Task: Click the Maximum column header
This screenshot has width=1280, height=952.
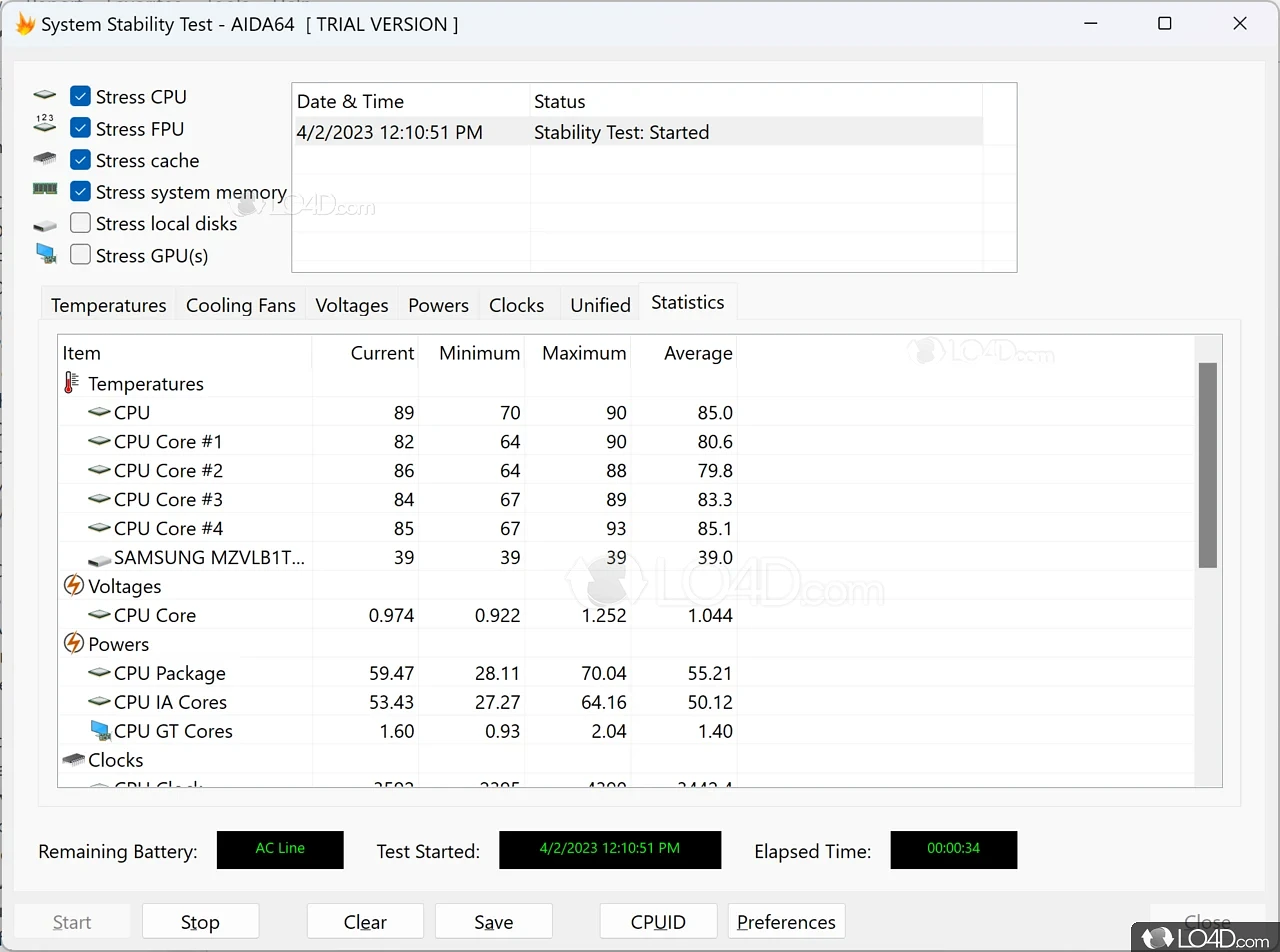Action: [x=577, y=353]
